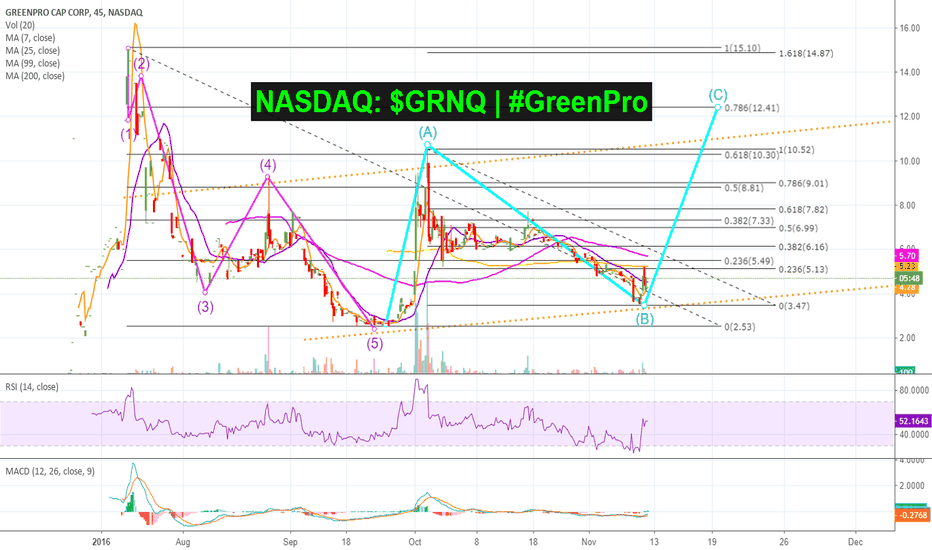The image size is (932, 550).
Task: Click the Fibonacci level 0.618(7.82)
Action: point(804,209)
